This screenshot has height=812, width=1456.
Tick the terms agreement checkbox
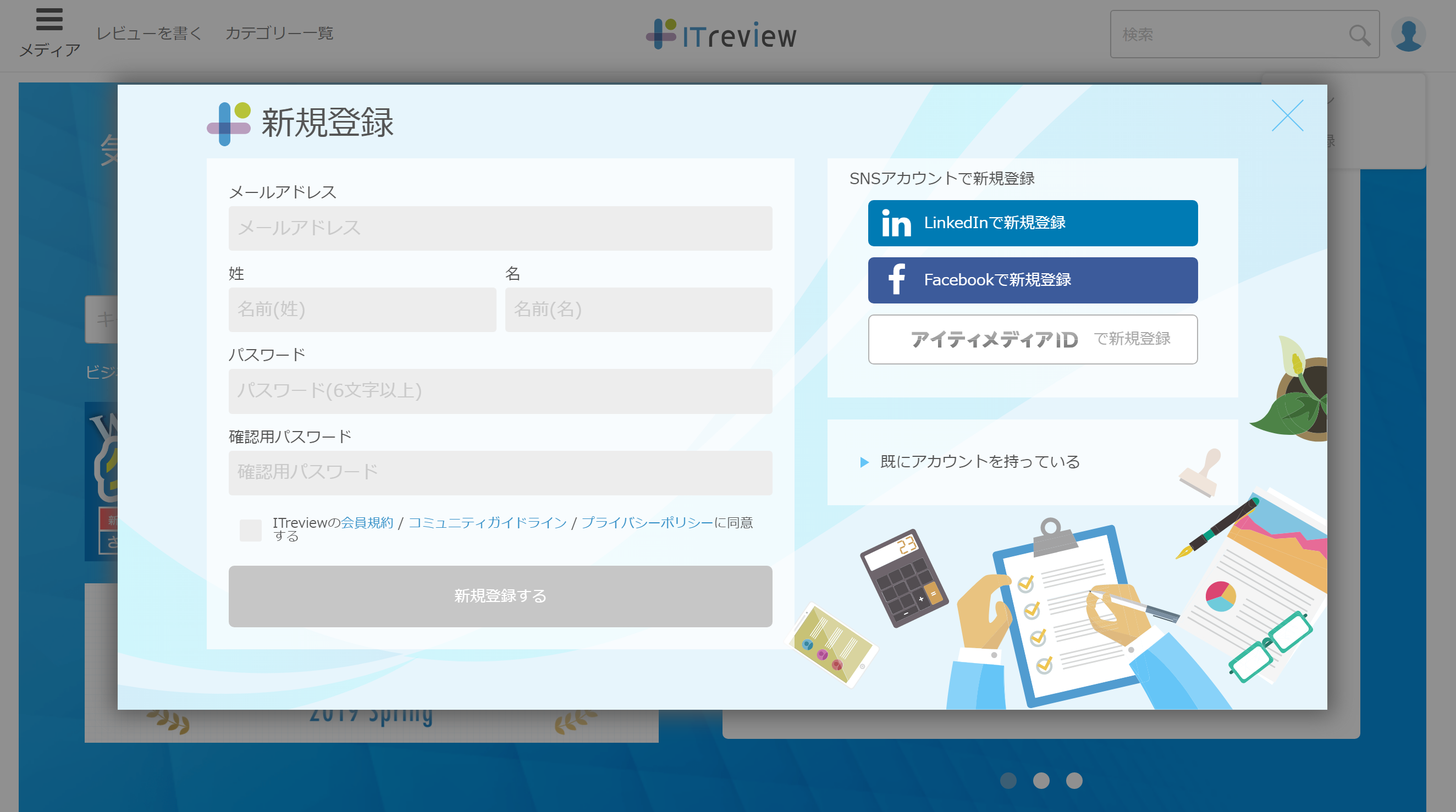(x=250, y=530)
